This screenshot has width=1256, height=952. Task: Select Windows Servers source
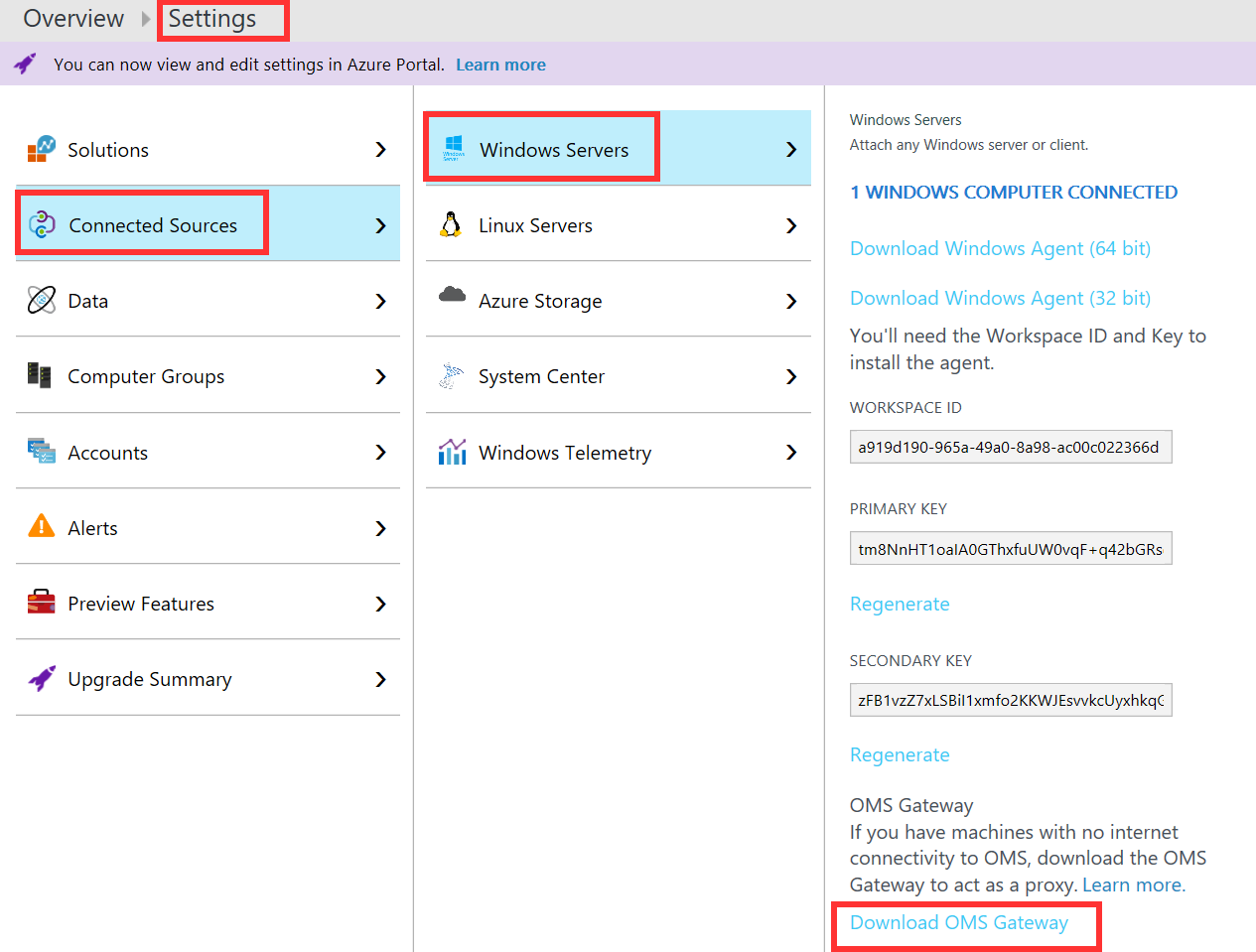[619, 148]
